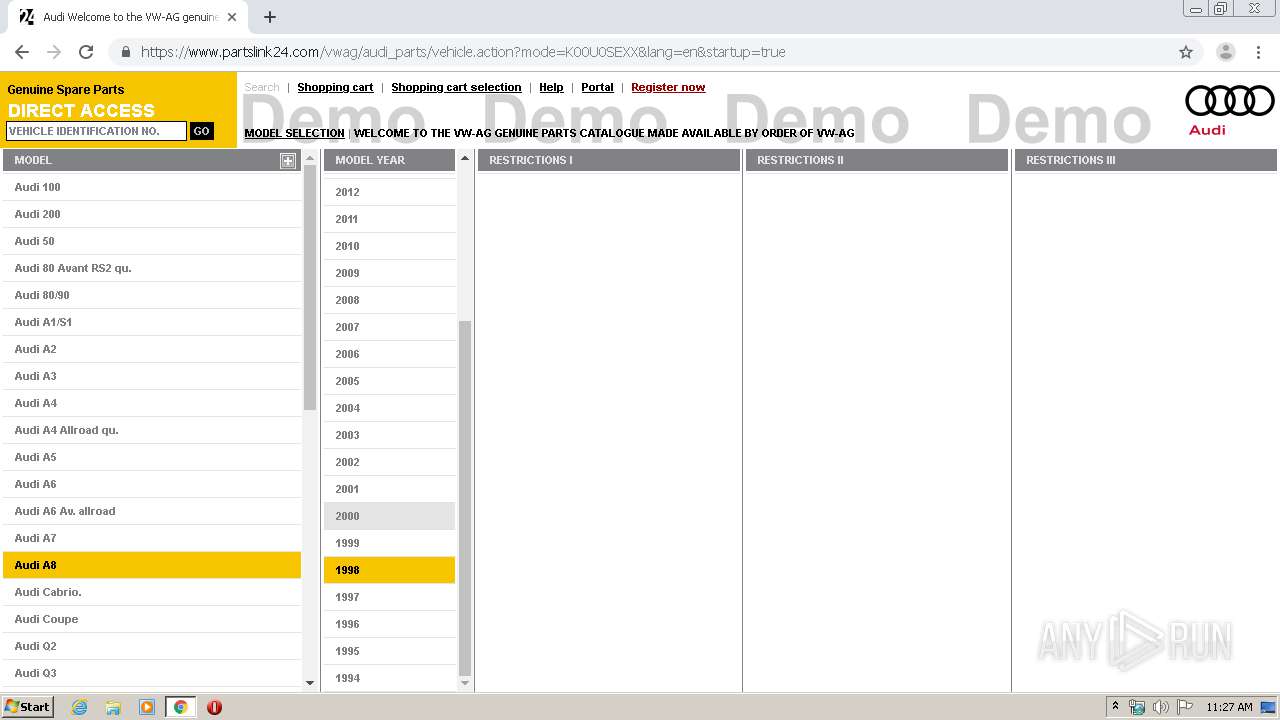1280x720 pixels.
Task: Open the Shopping cart selection link
Action: coord(456,87)
